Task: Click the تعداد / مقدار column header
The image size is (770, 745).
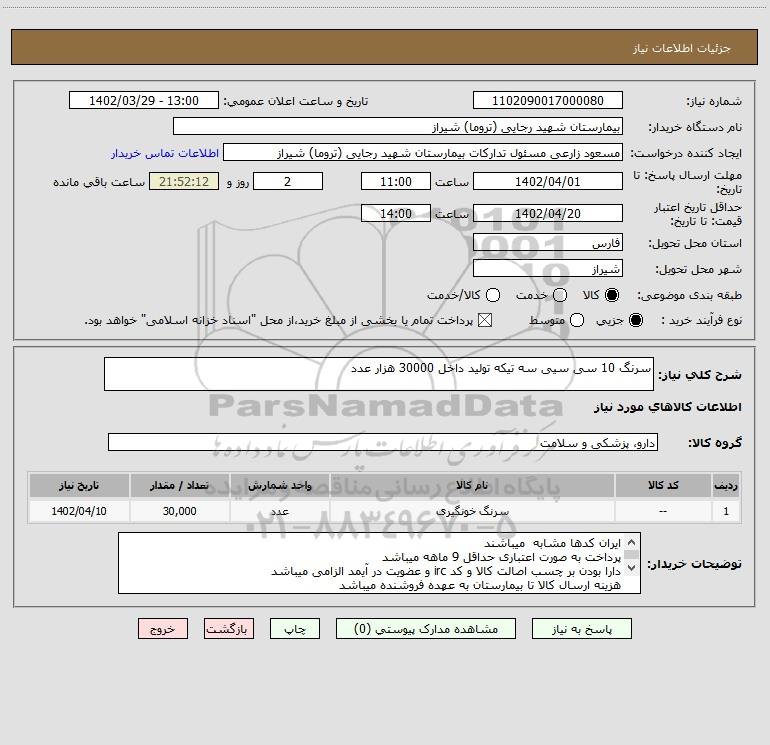Action: click(179, 485)
